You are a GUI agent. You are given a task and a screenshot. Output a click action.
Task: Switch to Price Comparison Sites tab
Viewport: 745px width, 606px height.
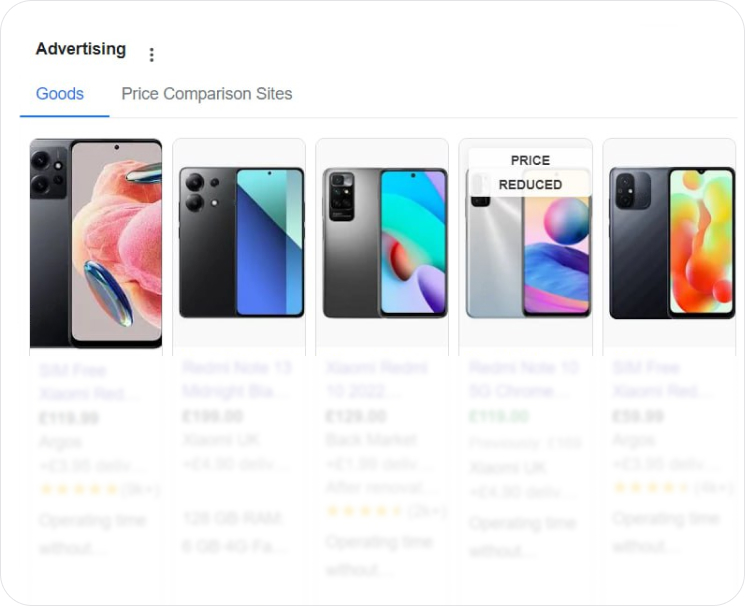pos(207,94)
